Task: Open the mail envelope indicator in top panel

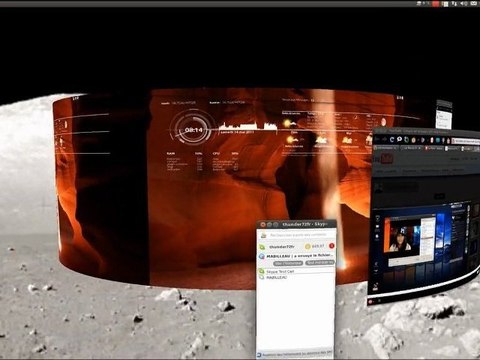Action: pyautogui.click(x=474, y=3)
